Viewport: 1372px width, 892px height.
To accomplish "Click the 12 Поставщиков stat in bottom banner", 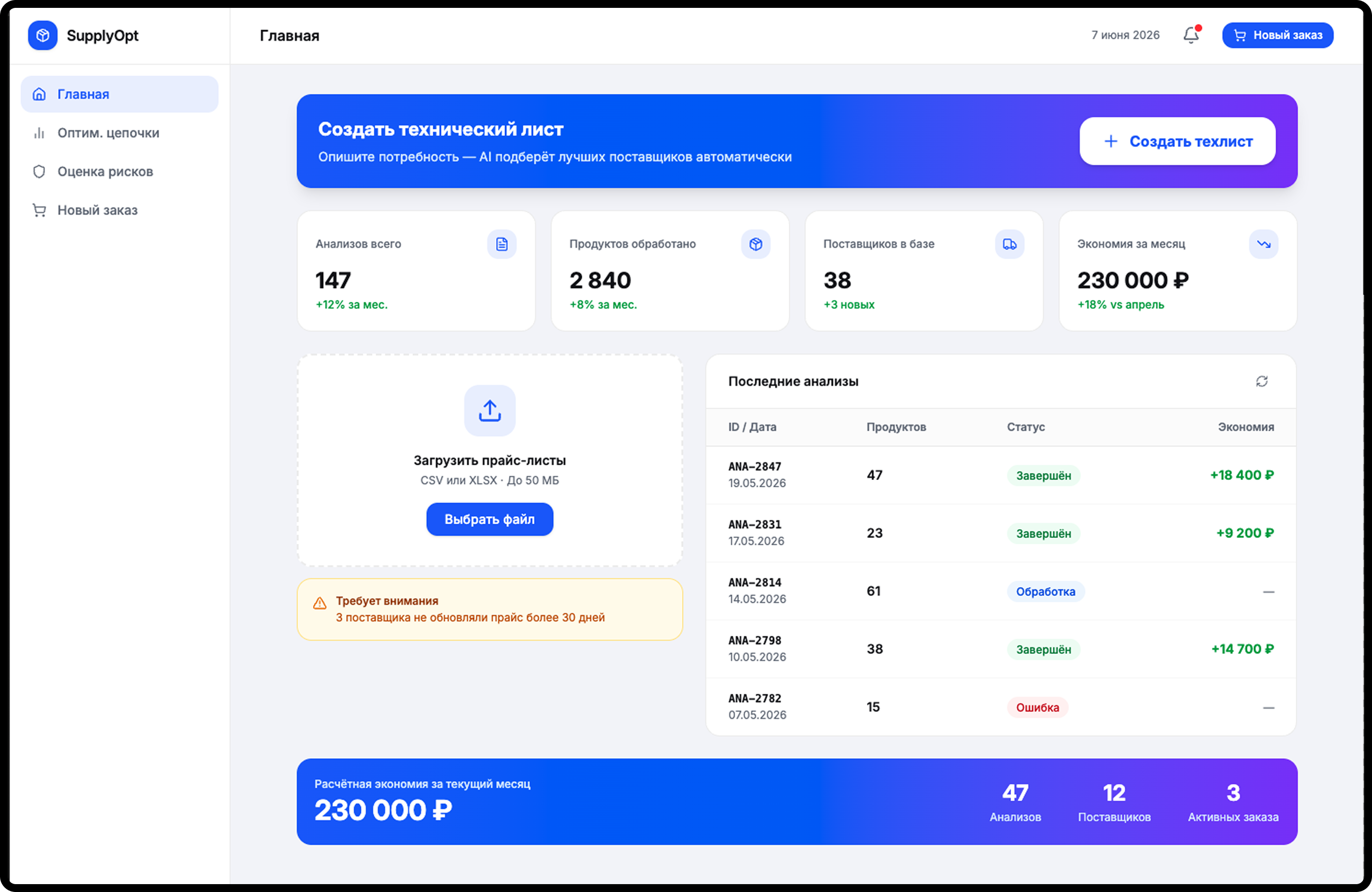I will pyautogui.click(x=1114, y=802).
